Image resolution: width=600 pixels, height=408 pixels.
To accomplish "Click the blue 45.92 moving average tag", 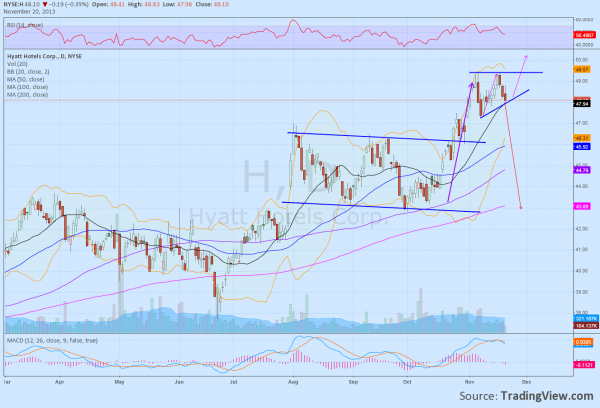I will [582, 147].
